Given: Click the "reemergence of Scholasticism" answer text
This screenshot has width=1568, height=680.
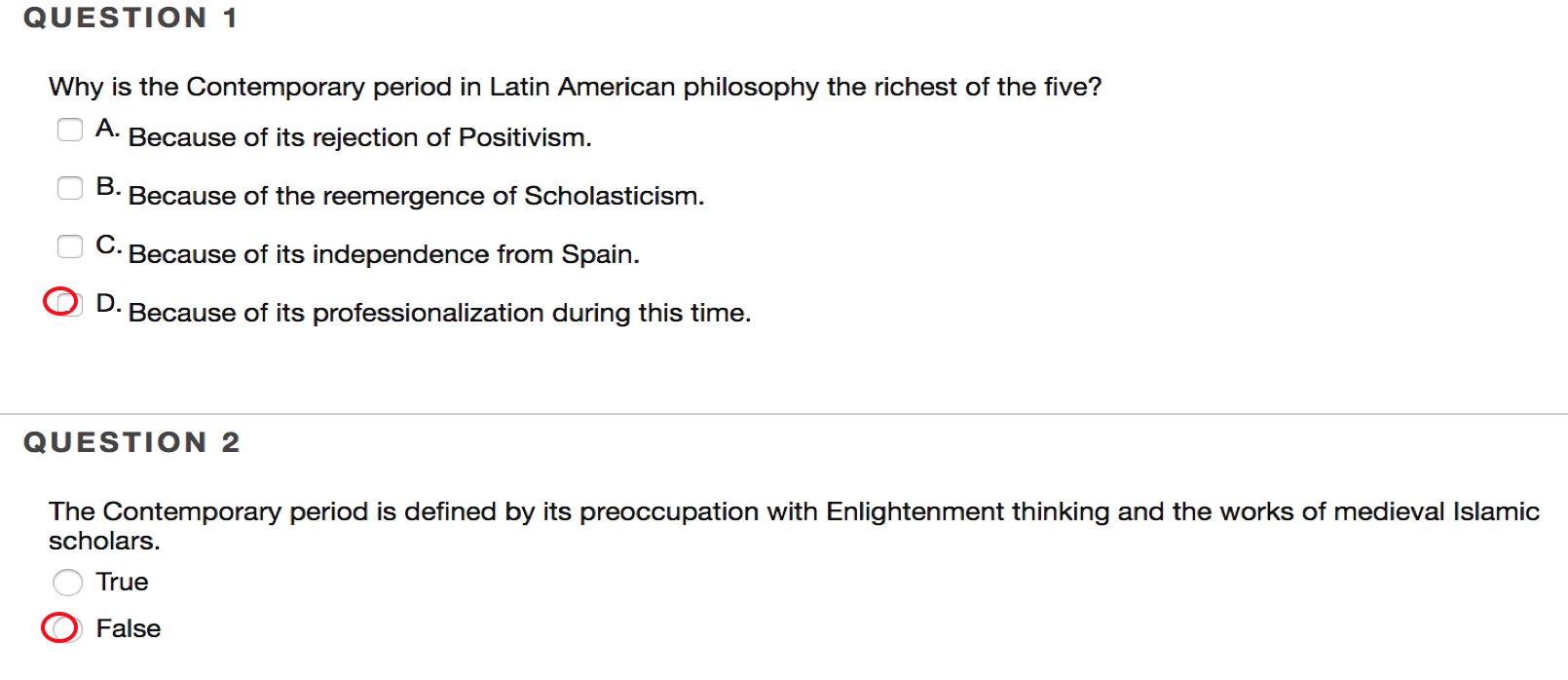Looking at the screenshot, I should [416, 197].
